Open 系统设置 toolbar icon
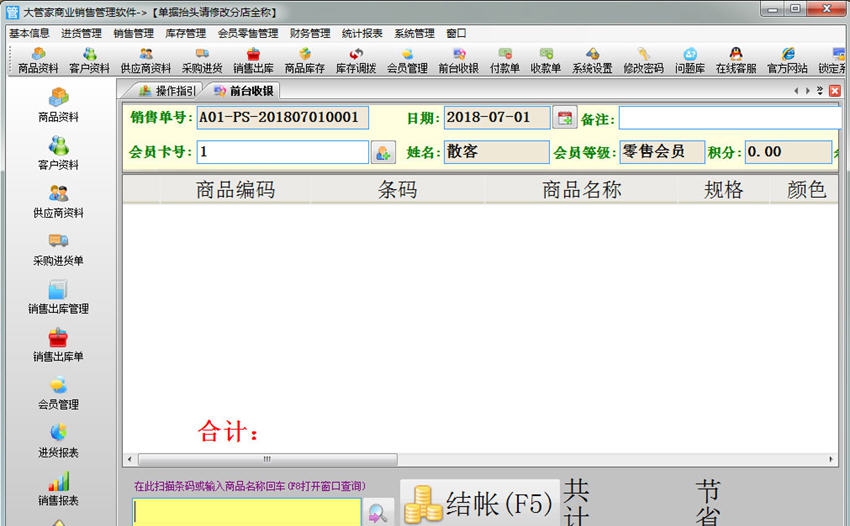The width and height of the screenshot is (850, 526). point(592,60)
